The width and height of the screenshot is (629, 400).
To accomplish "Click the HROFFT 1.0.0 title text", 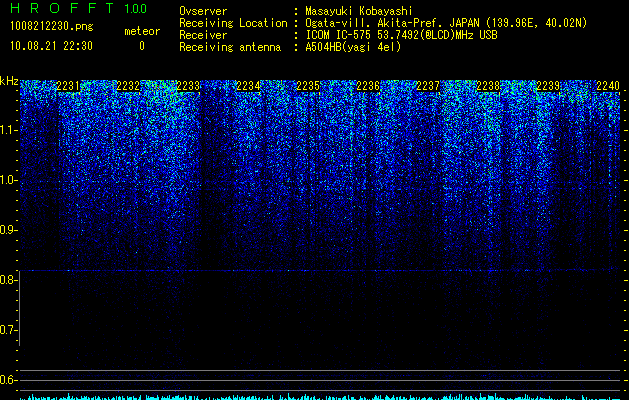I will (79, 8).
